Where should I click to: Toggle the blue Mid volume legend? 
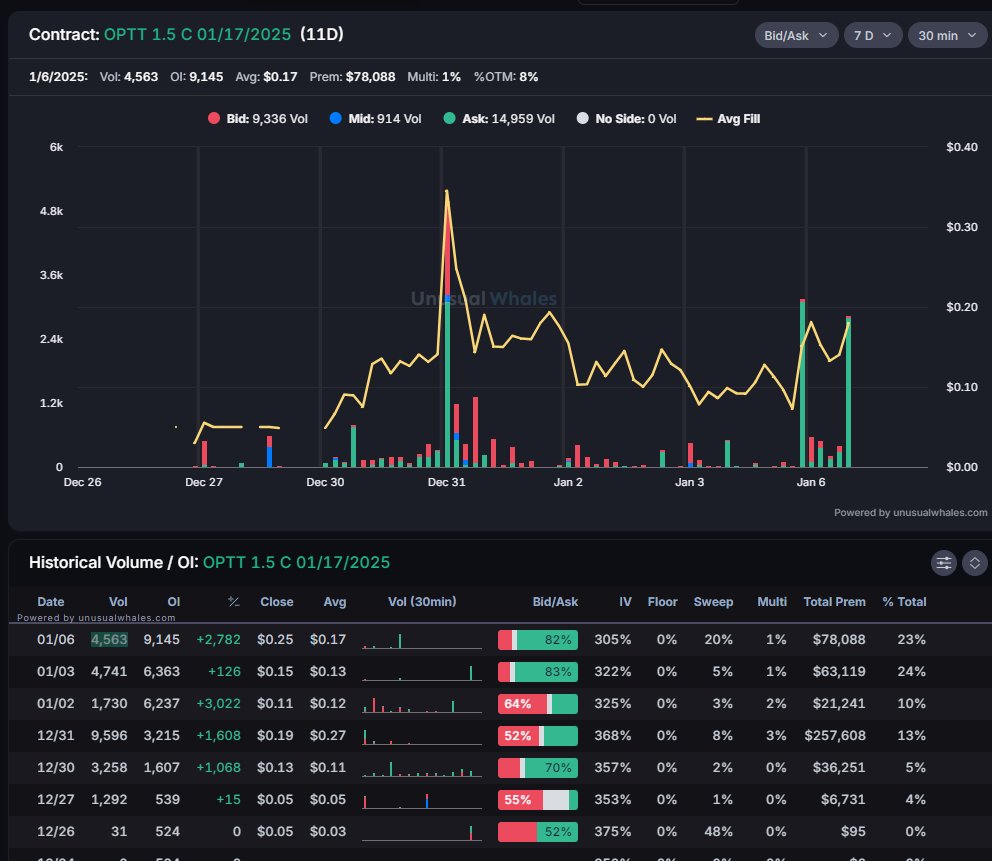click(x=335, y=118)
